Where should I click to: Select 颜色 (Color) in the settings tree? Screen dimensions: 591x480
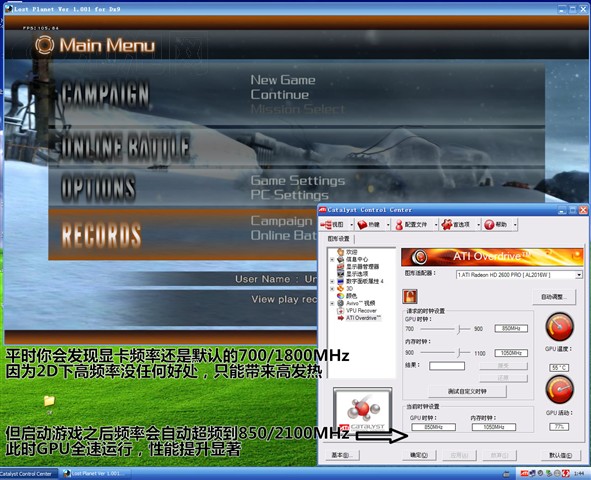pyautogui.click(x=351, y=296)
